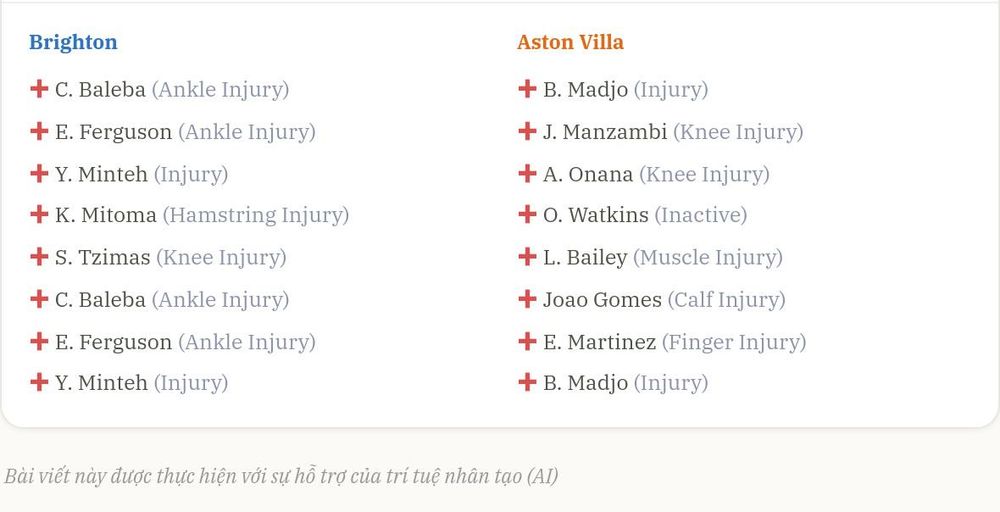Select the Calf Injury status text
Screen dimensions: 1000x512
coord(726,300)
